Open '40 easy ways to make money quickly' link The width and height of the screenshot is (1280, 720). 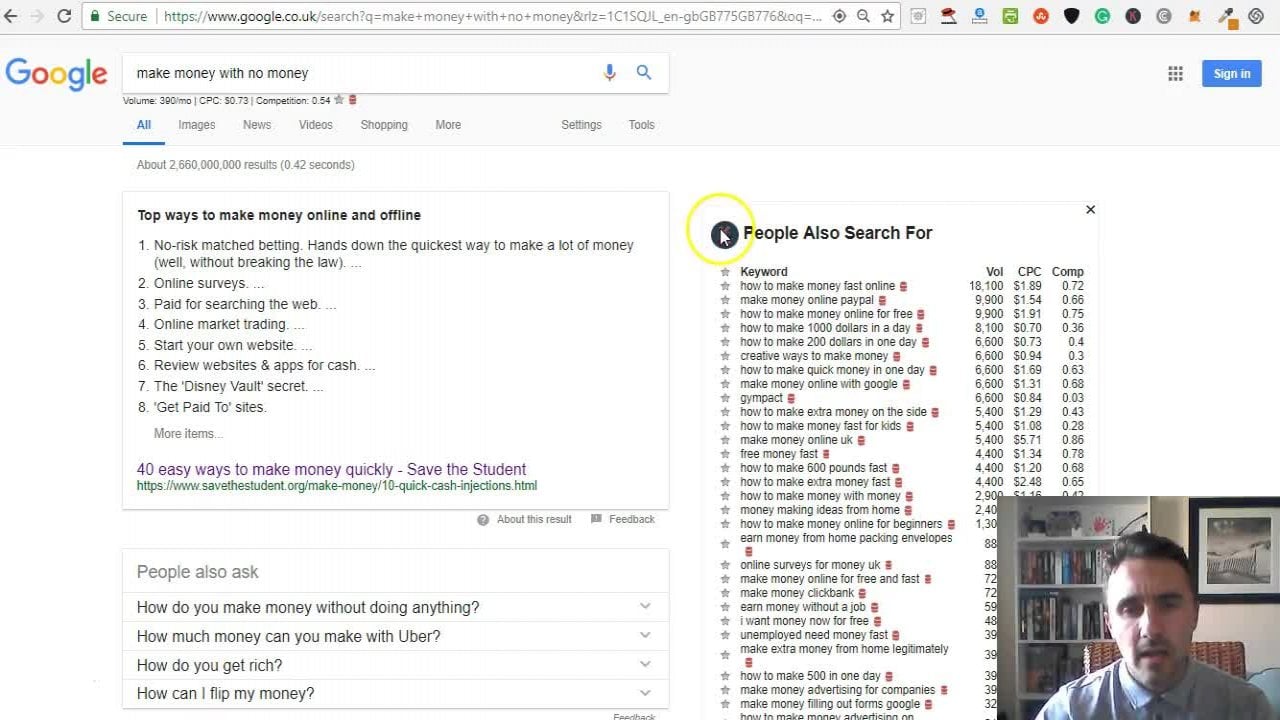(x=331, y=469)
